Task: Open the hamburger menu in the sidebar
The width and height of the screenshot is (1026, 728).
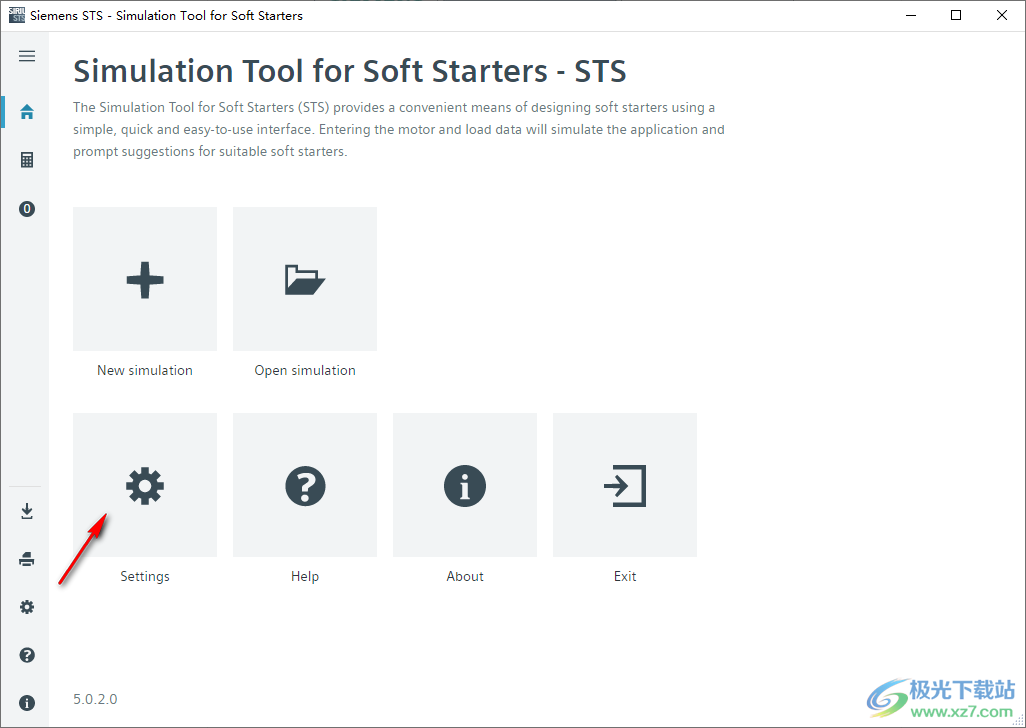Action: (x=27, y=56)
